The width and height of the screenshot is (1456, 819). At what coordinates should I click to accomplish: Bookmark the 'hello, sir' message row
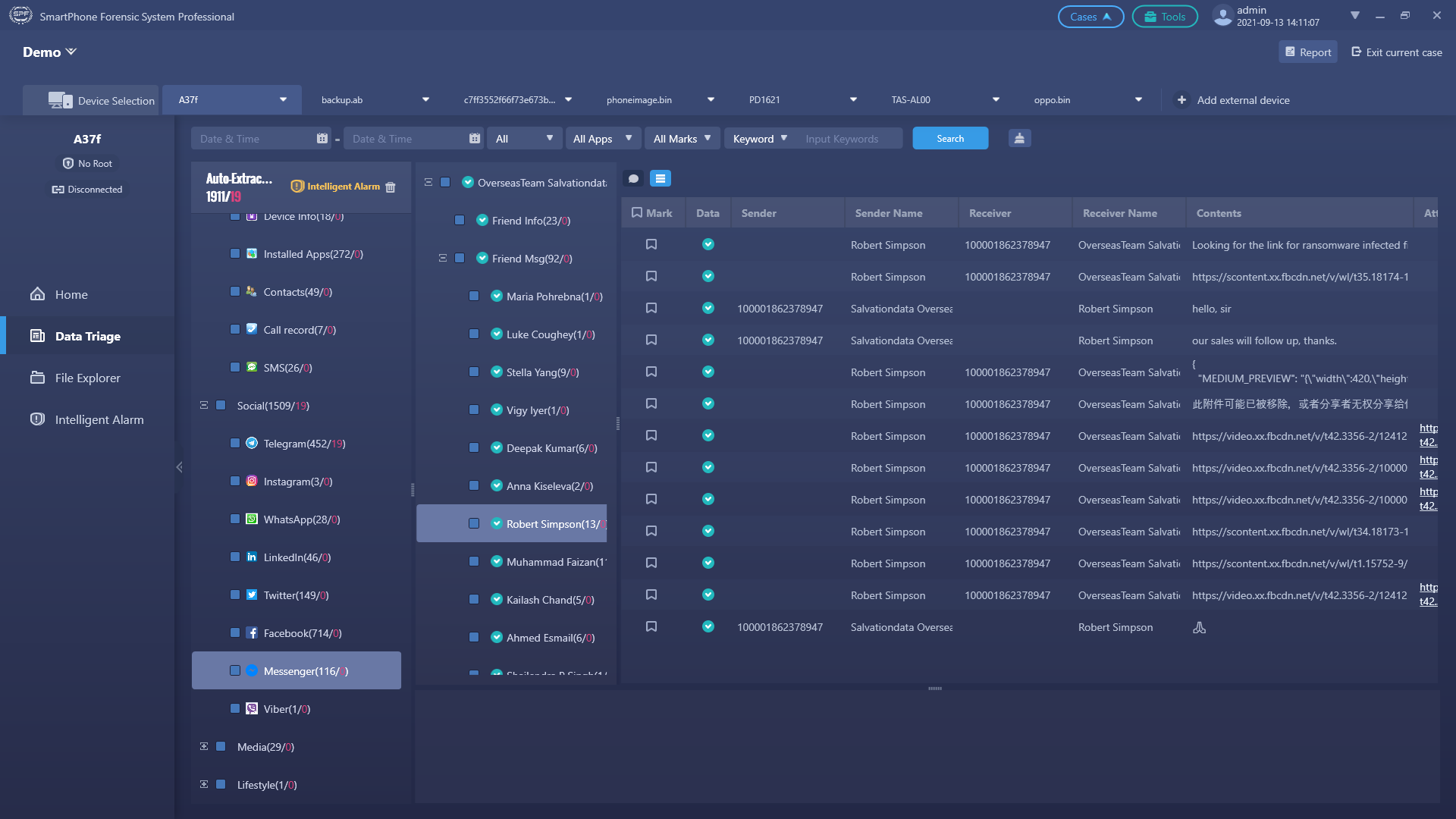(x=651, y=309)
